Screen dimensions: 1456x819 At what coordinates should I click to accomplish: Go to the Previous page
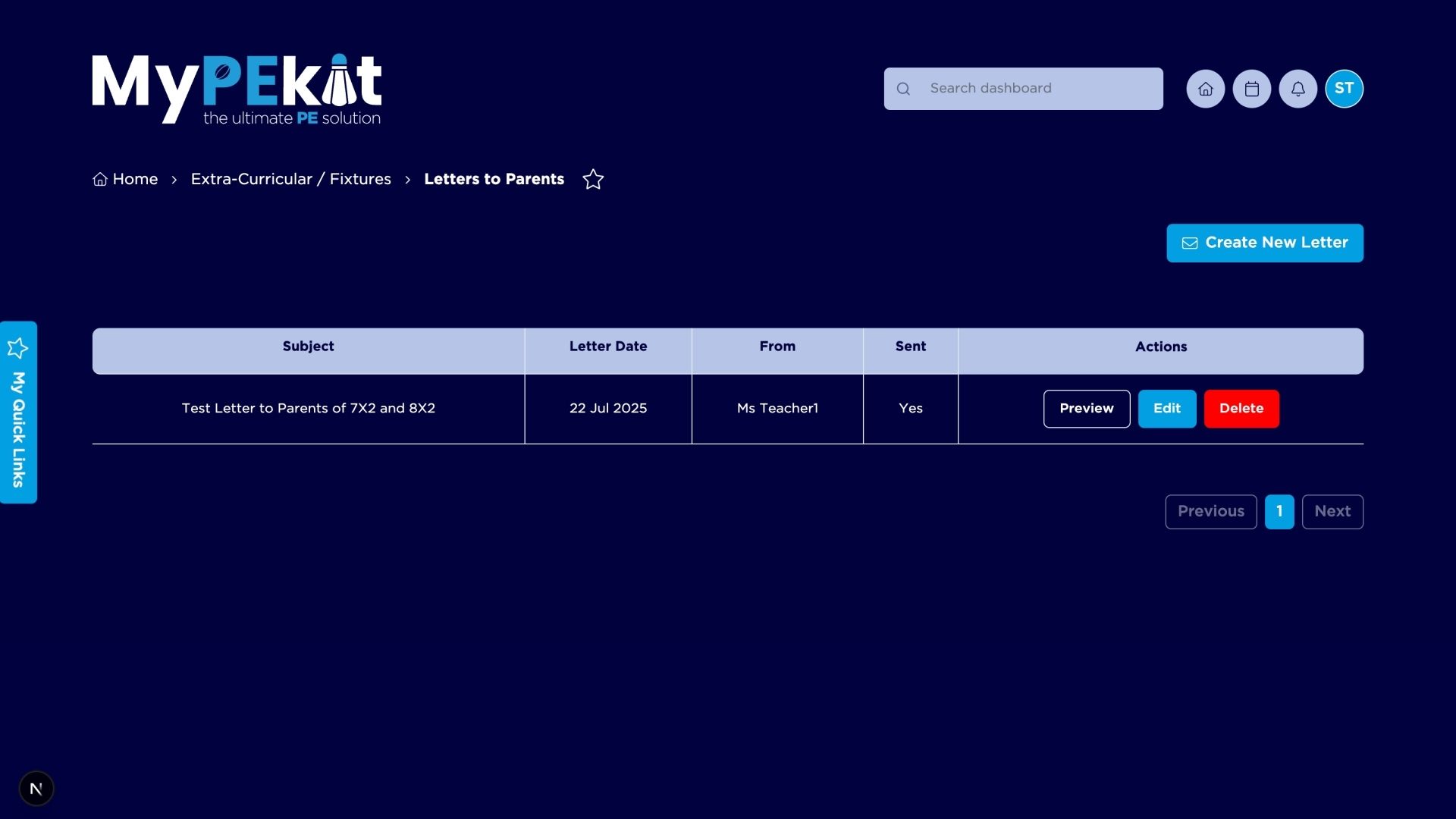tap(1210, 512)
